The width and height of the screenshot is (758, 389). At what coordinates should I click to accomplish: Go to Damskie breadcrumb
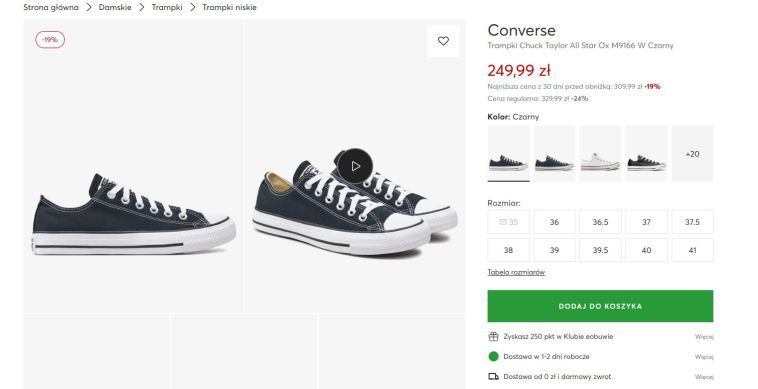click(x=115, y=7)
